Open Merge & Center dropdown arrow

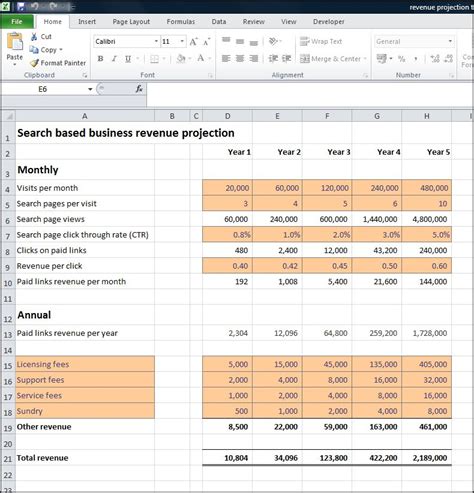365,59
